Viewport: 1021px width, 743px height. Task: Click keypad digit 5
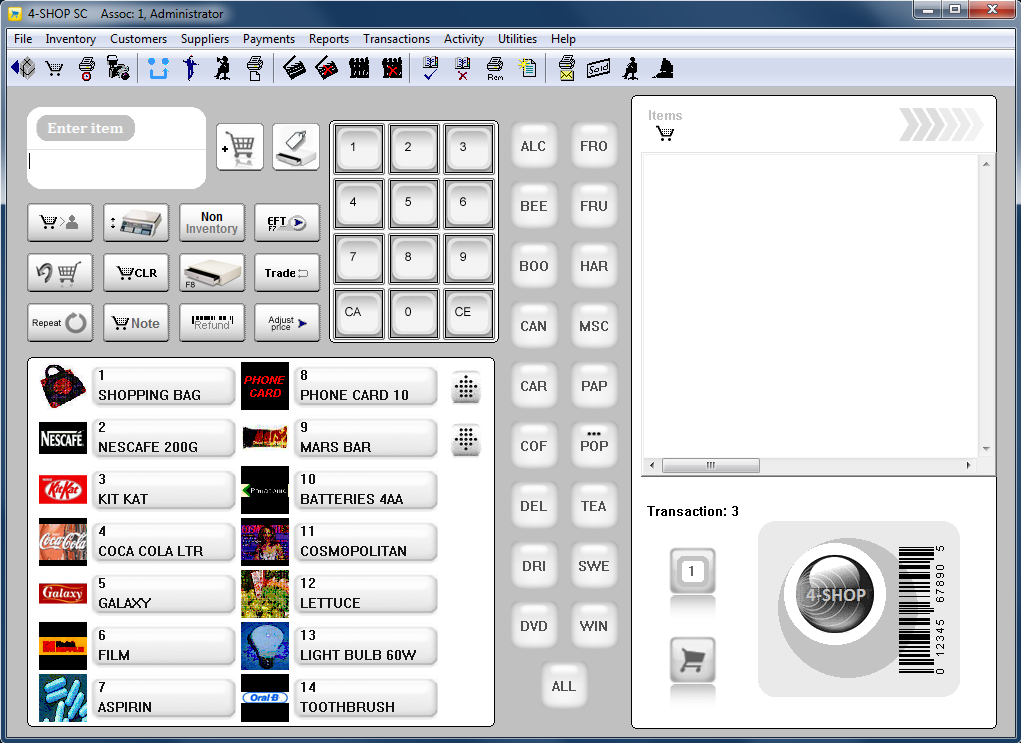pyautogui.click(x=413, y=204)
